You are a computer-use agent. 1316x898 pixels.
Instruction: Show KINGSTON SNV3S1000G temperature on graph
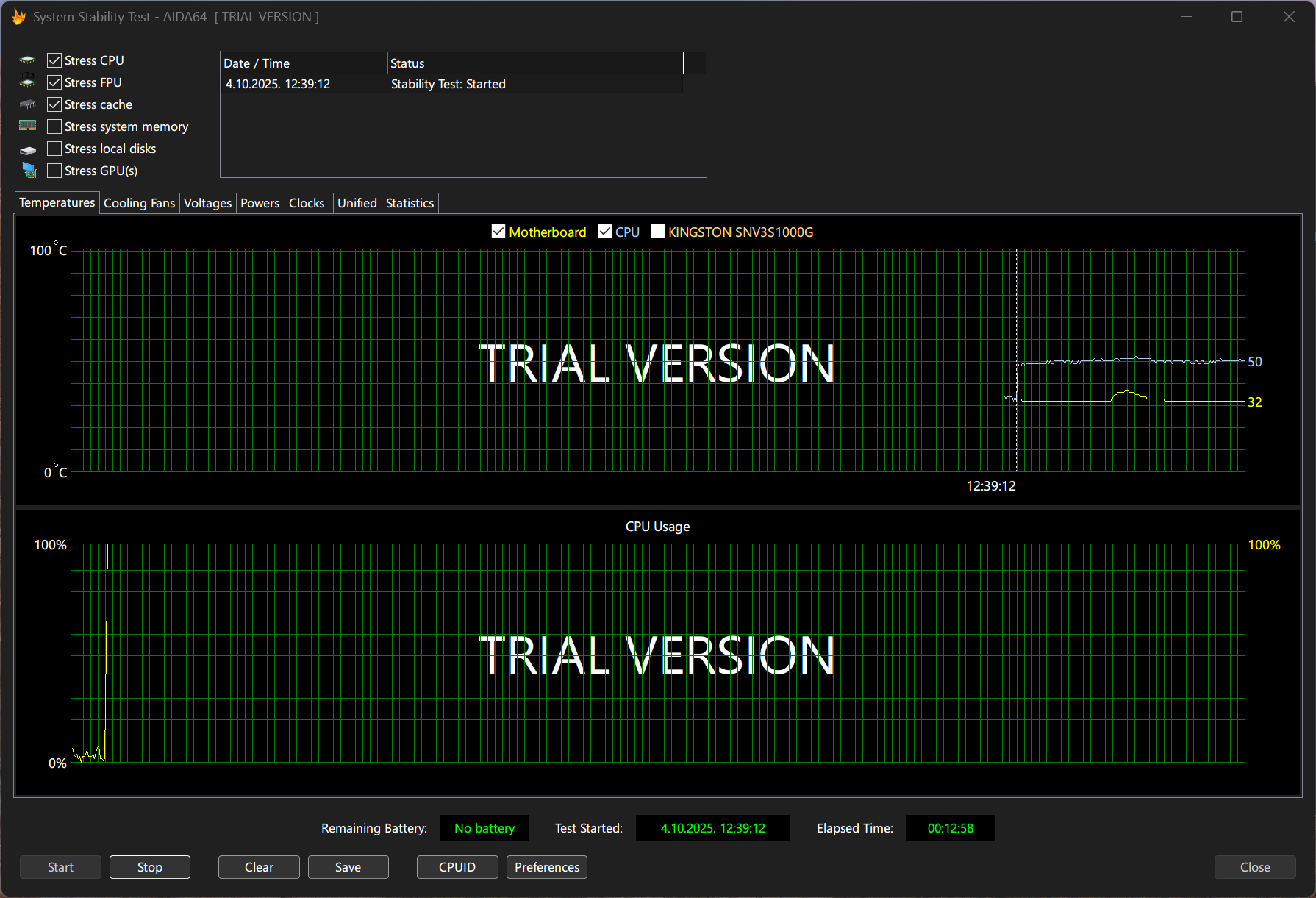[x=658, y=232]
